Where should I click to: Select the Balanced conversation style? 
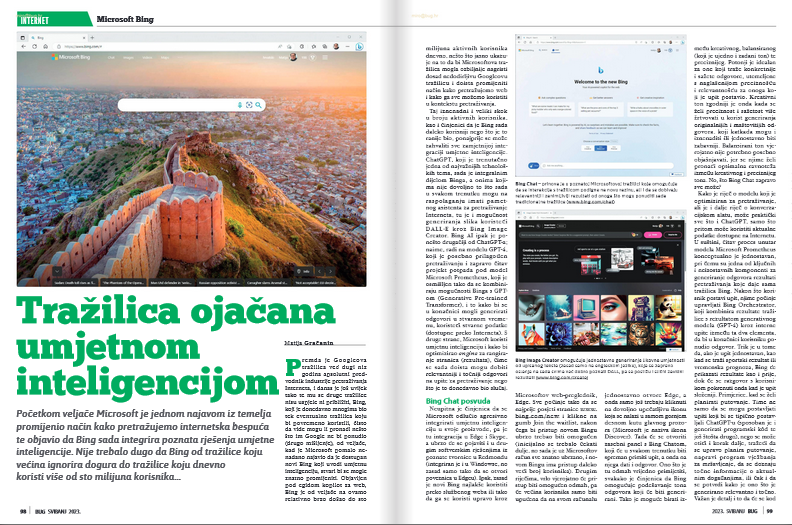601,148
